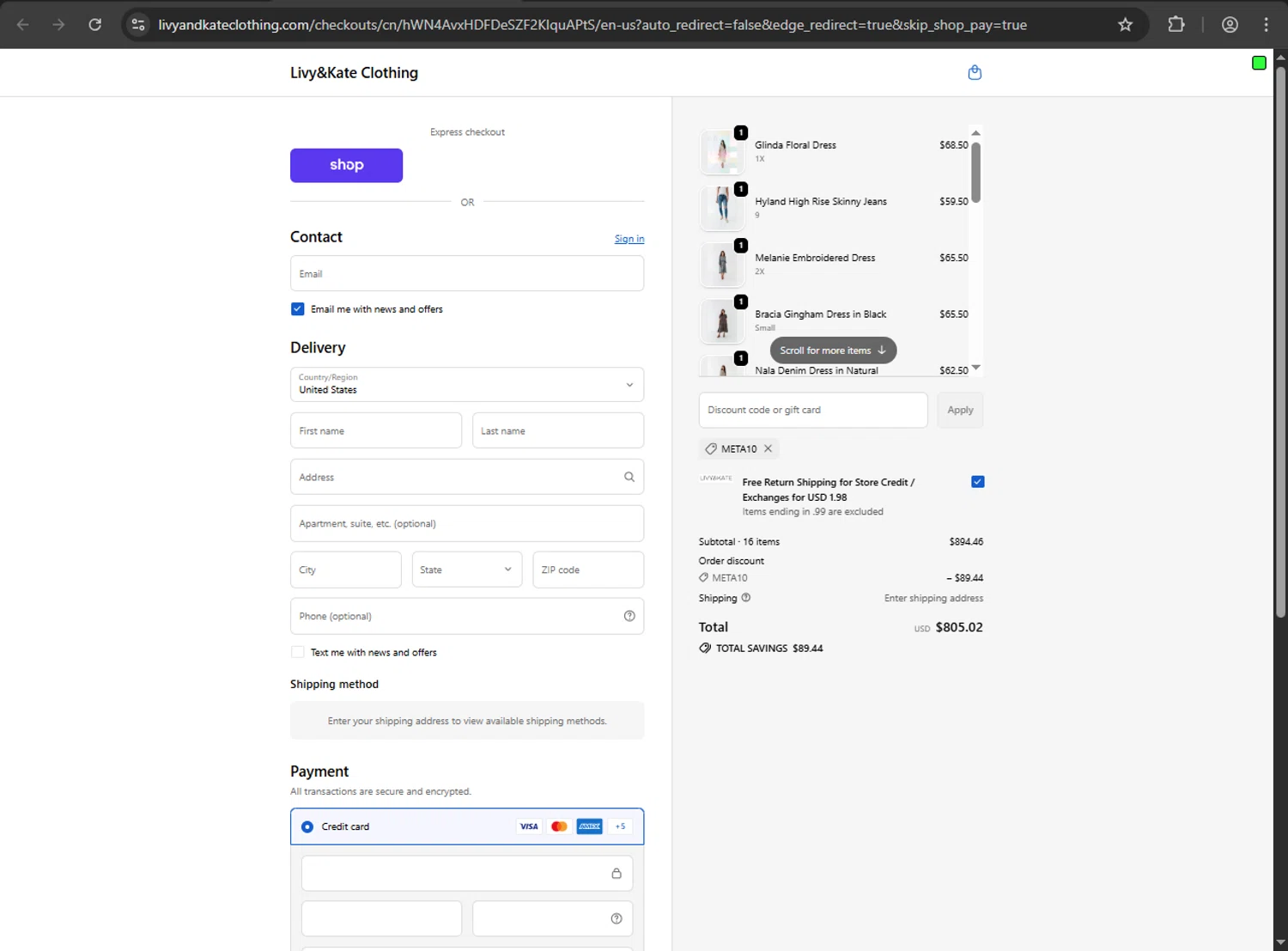
Task: Open the Country/Region dropdown
Action: tap(467, 384)
